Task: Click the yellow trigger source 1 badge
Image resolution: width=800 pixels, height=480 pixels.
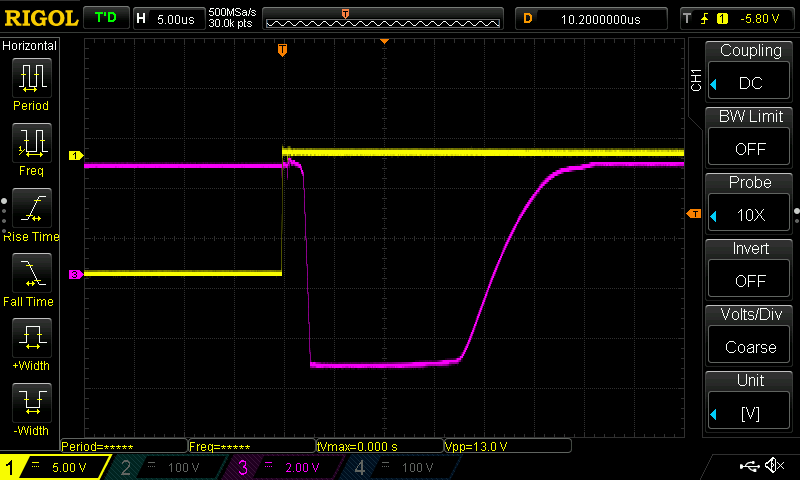Action: [722, 19]
